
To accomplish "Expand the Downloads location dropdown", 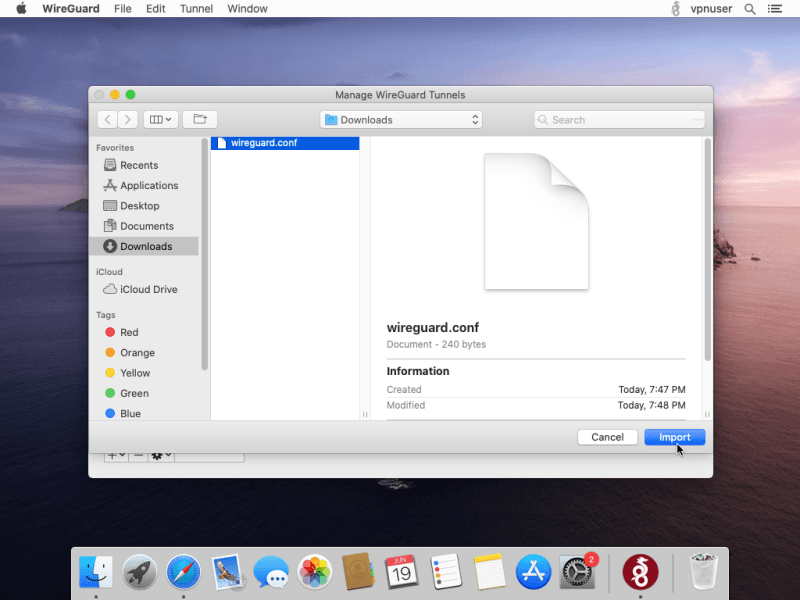I will click(x=401, y=120).
